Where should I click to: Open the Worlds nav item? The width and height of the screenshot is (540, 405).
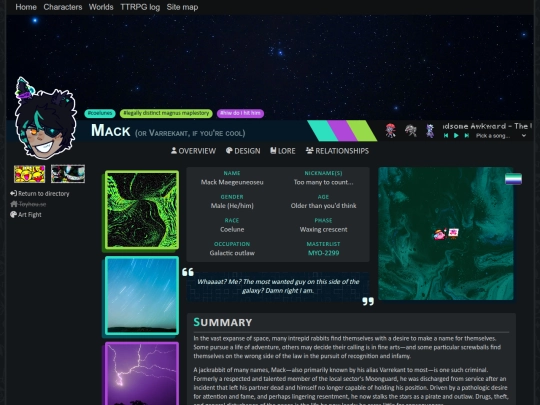pos(101,7)
